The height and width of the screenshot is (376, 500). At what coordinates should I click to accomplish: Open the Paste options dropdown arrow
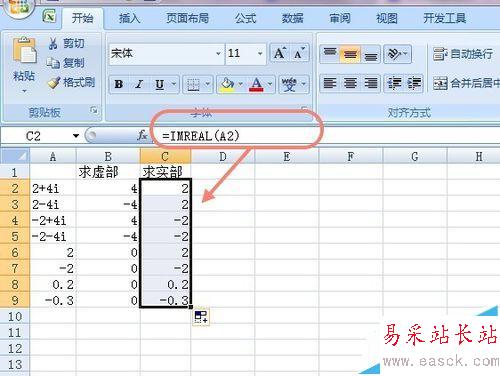pyautogui.click(x=24, y=91)
